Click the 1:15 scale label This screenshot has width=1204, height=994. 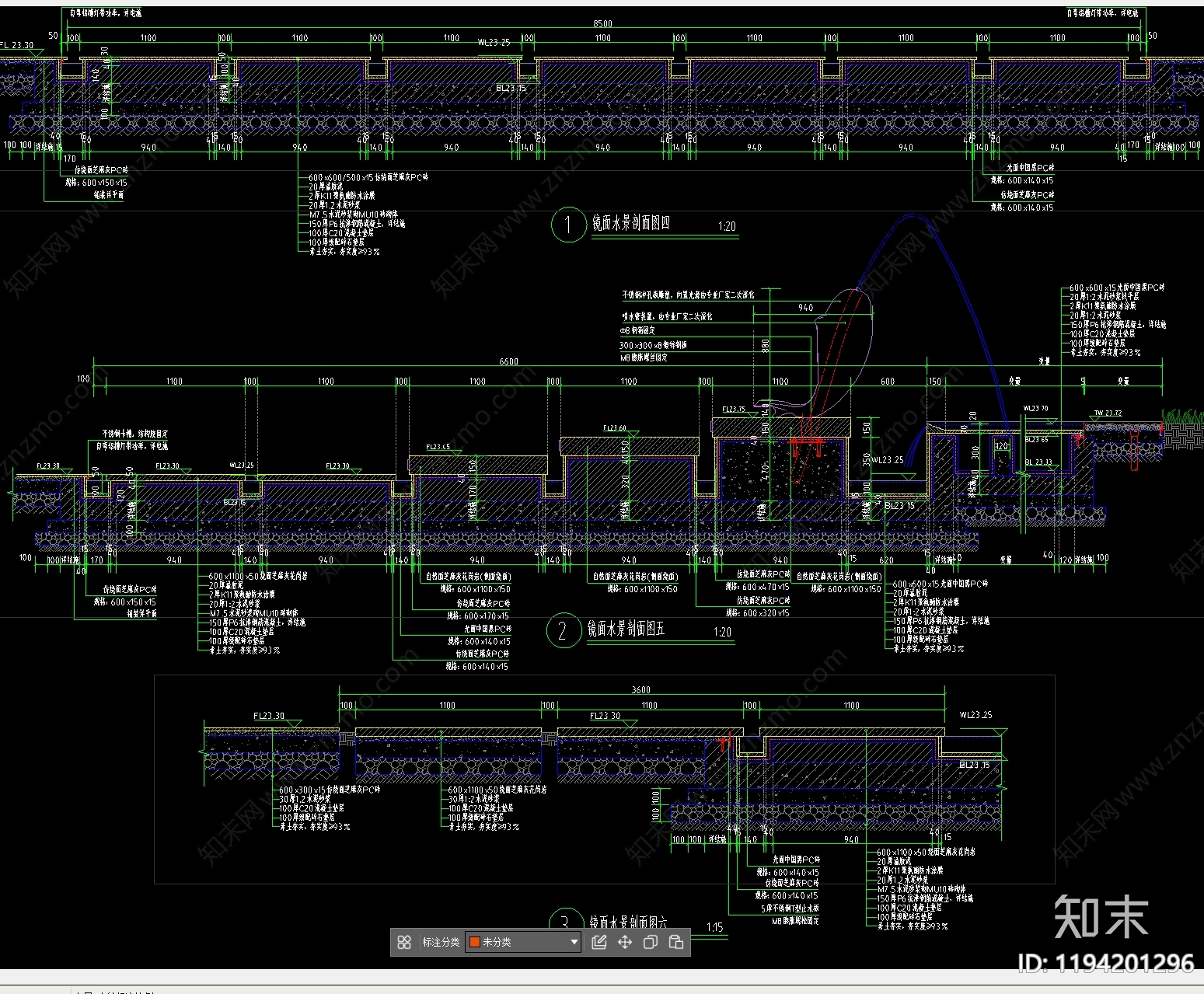click(715, 927)
